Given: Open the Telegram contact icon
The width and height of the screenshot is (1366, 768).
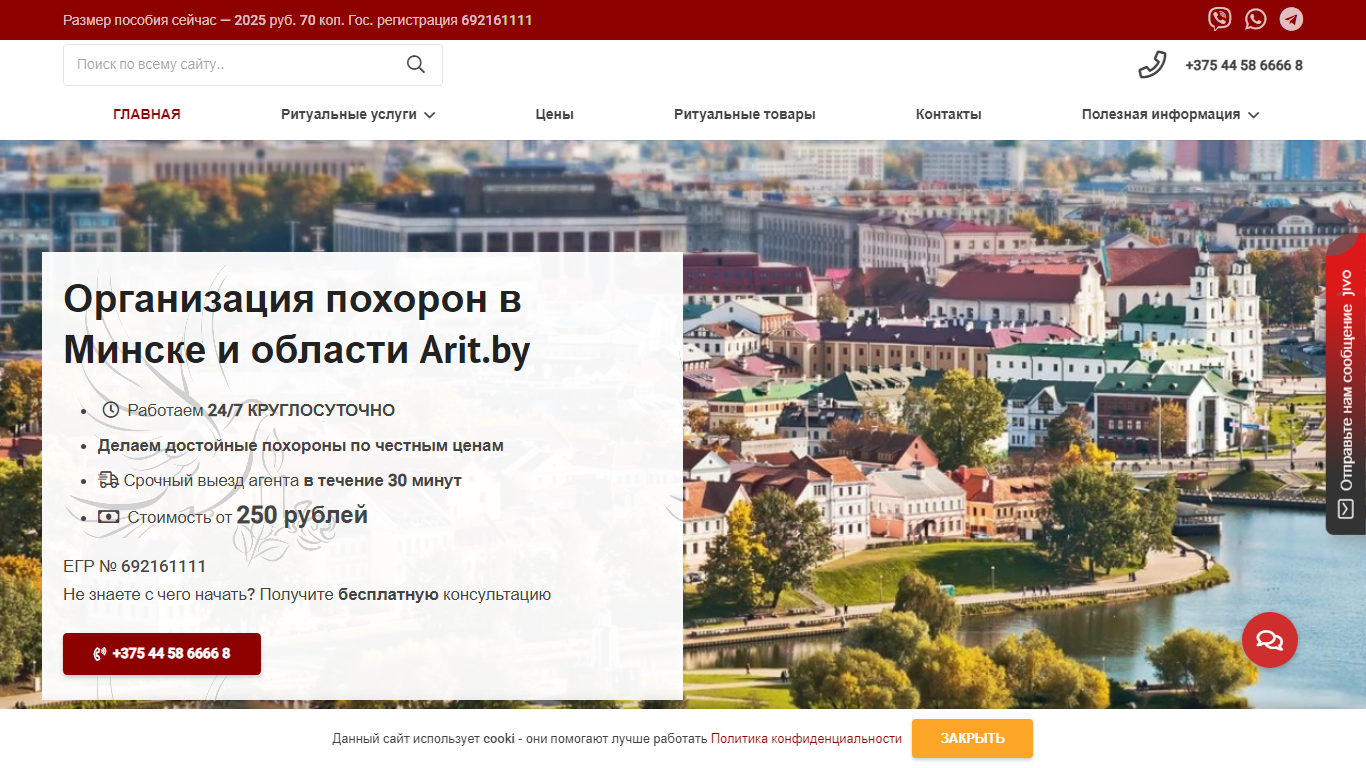Looking at the screenshot, I should pyautogui.click(x=1292, y=19).
